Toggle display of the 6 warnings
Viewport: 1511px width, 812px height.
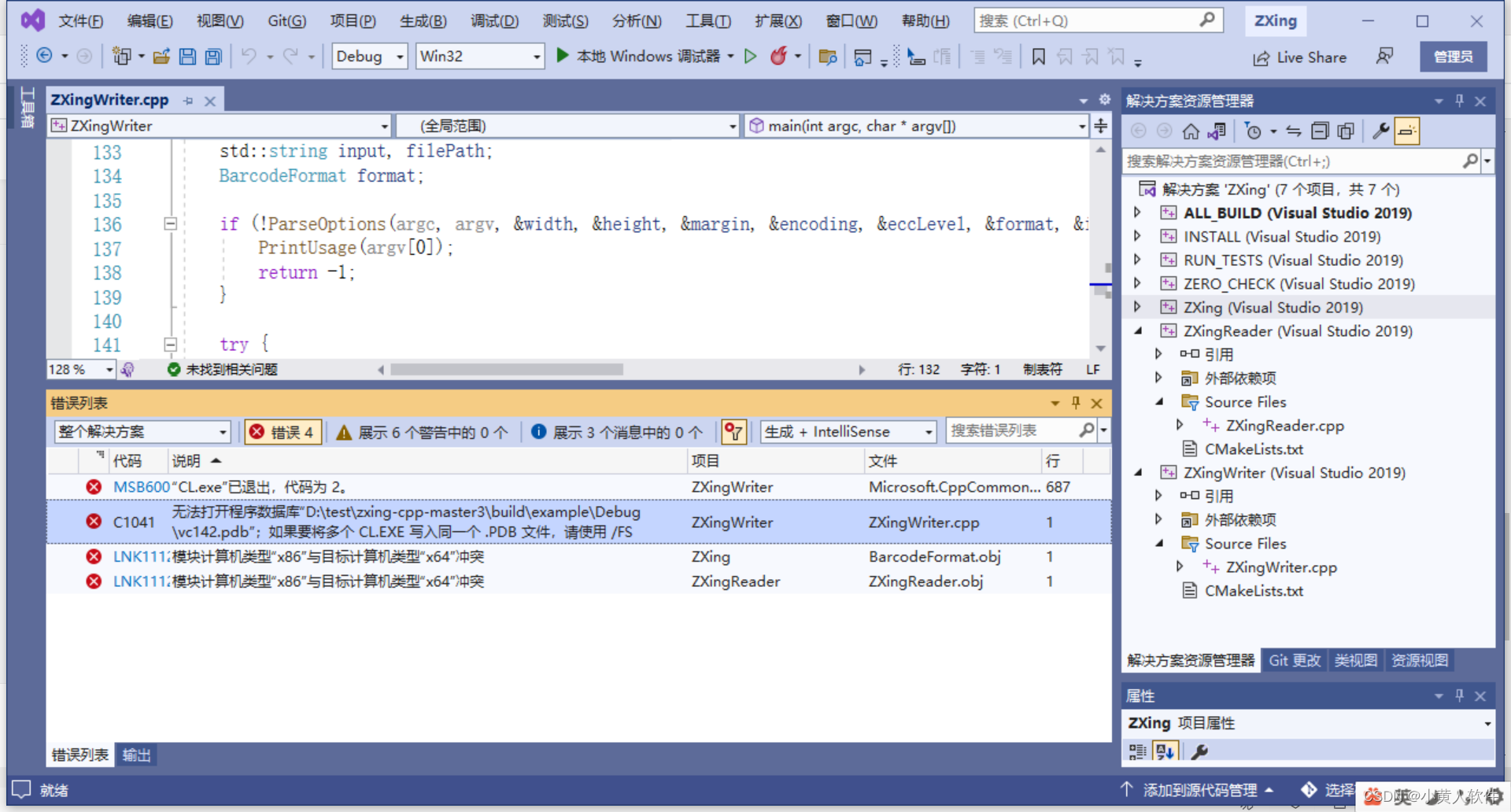pyautogui.click(x=422, y=431)
